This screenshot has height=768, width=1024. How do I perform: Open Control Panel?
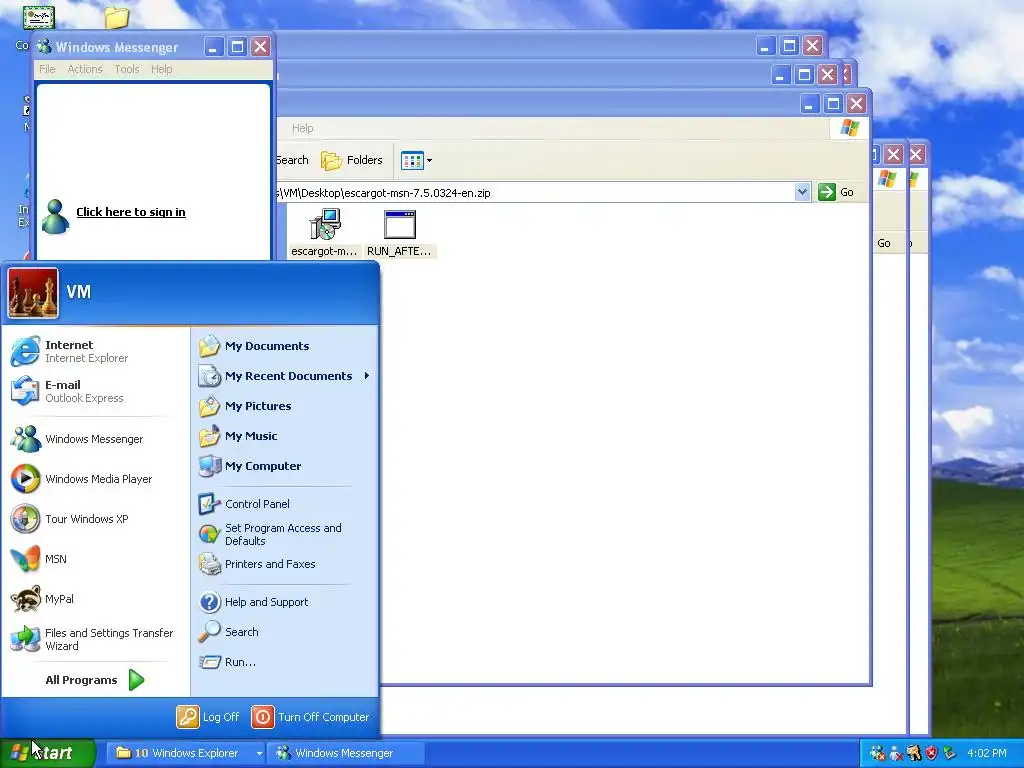tap(285, 504)
